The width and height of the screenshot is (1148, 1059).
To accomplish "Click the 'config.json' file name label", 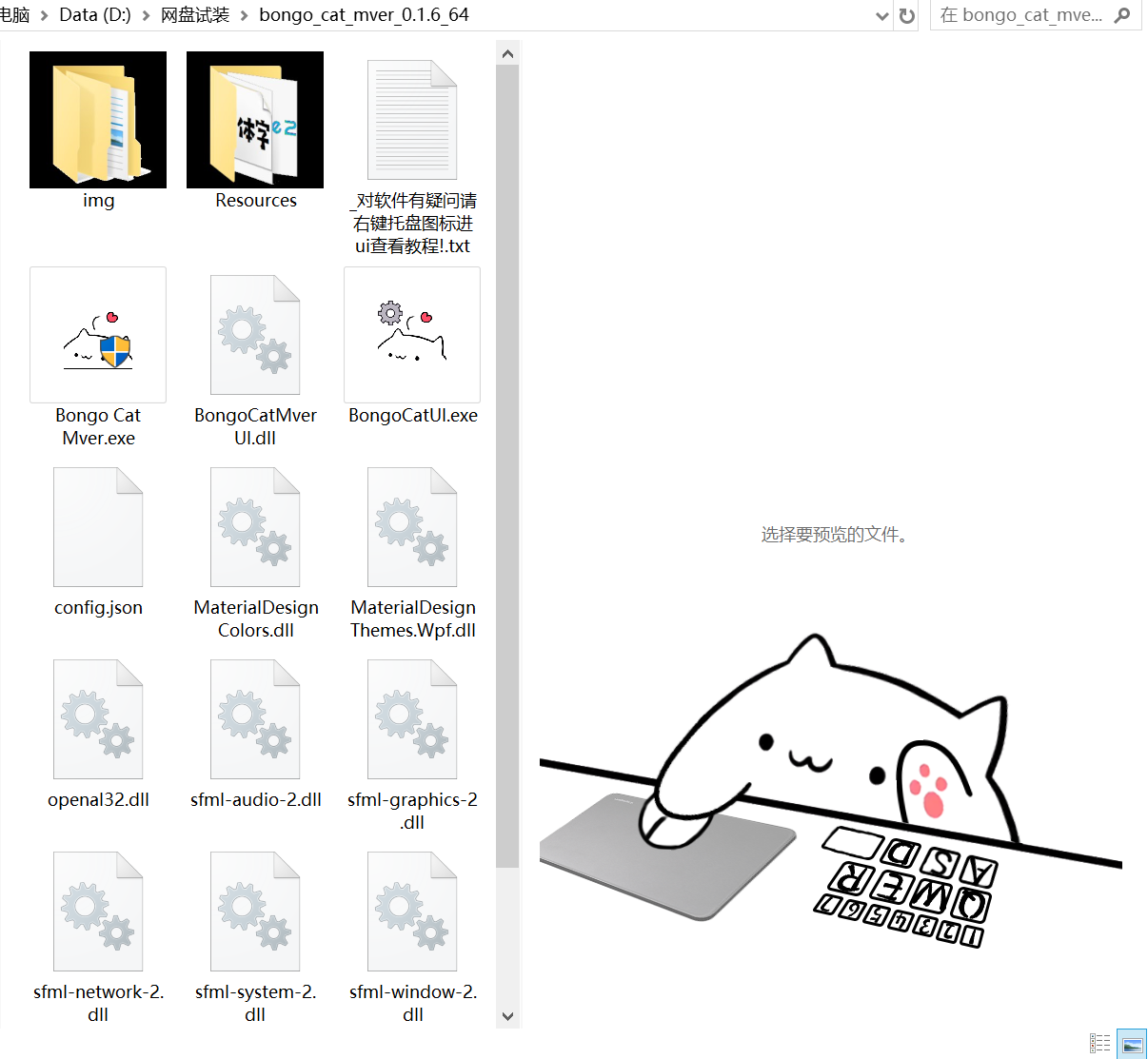I will pos(98,608).
